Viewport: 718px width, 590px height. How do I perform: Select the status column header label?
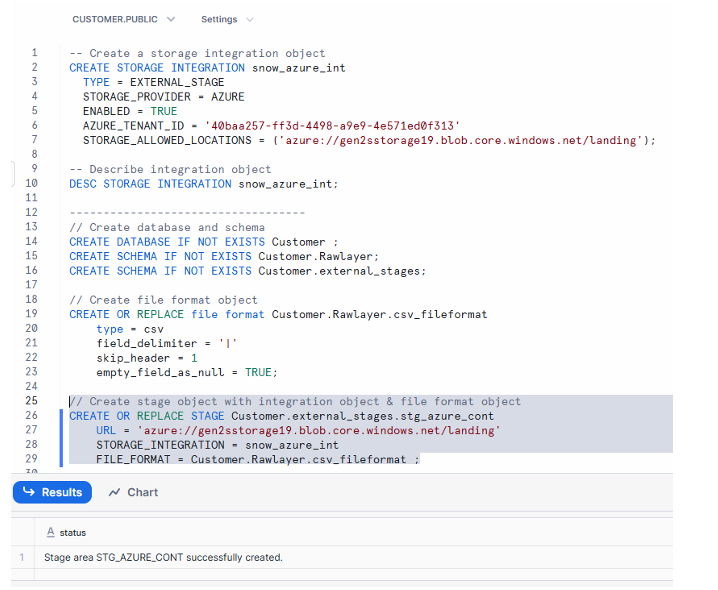(72, 533)
